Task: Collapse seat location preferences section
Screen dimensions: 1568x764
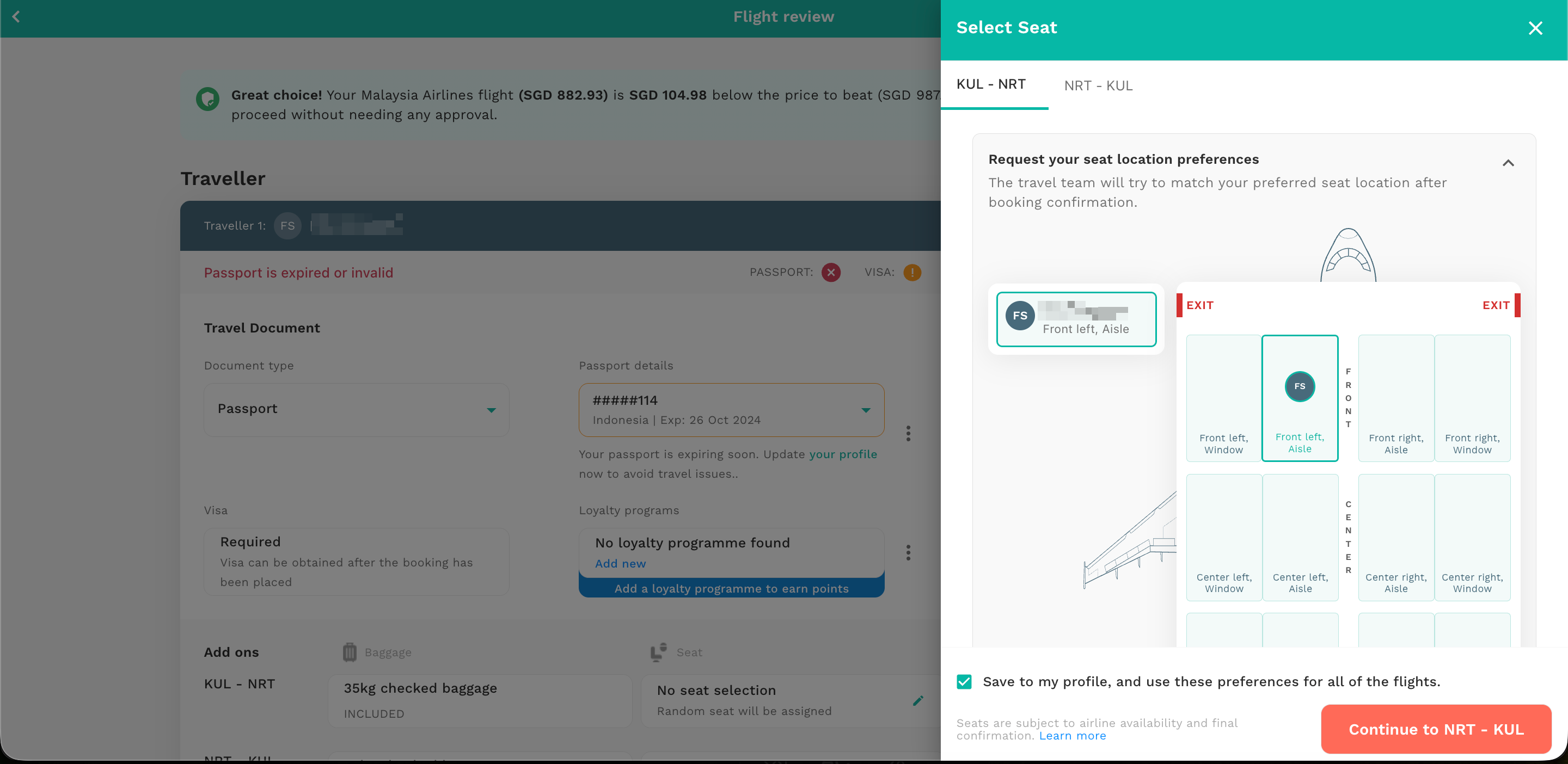Action: click(x=1508, y=163)
